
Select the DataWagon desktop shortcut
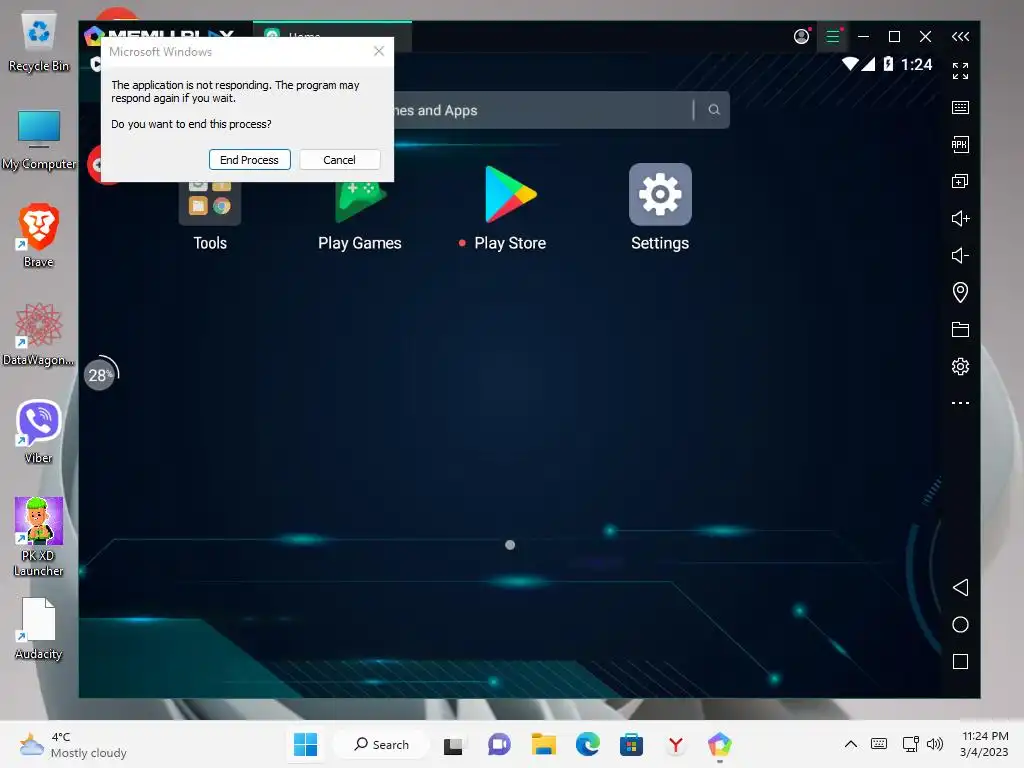tap(39, 334)
